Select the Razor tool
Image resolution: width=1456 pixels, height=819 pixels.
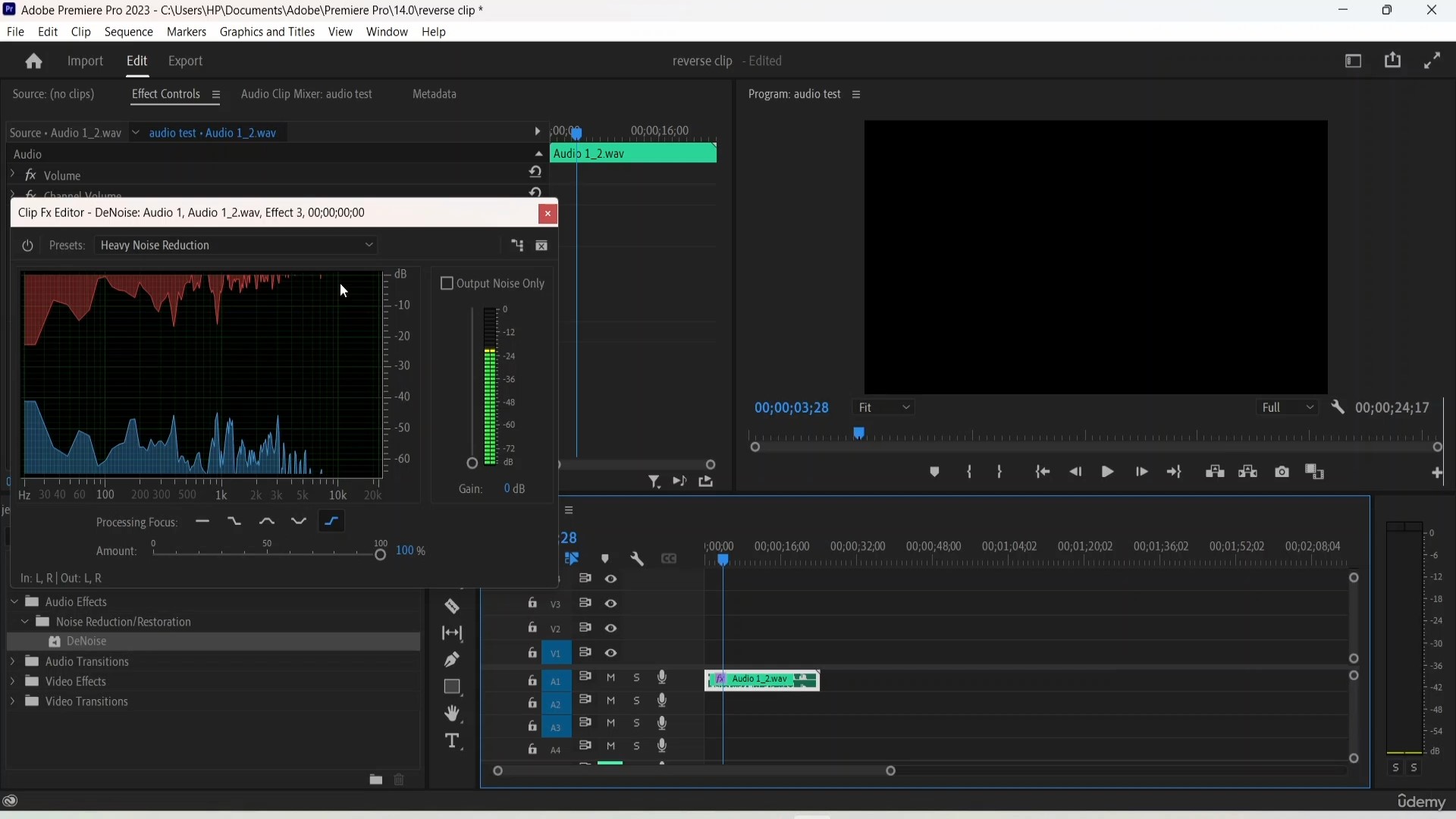click(453, 608)
